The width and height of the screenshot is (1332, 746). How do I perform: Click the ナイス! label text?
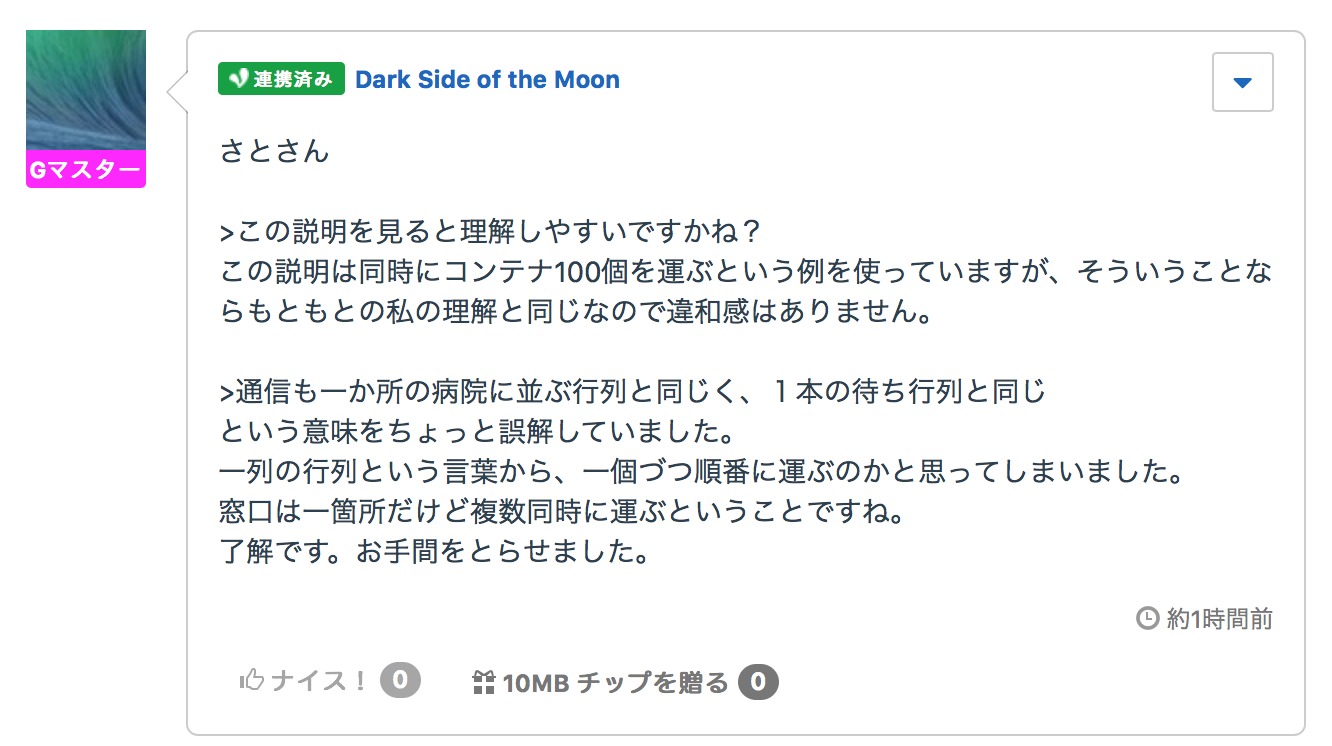[319, 682]
